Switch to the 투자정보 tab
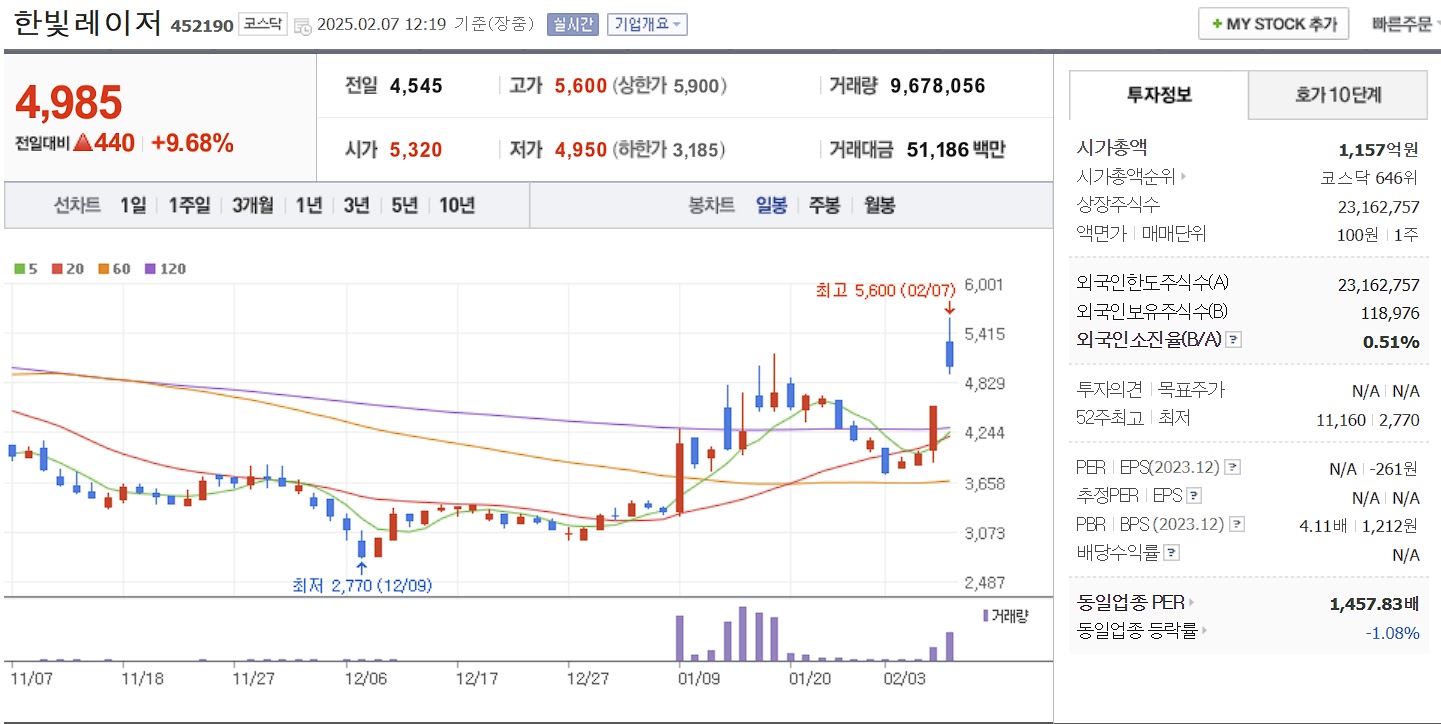This screenshot has width=1441, height=724. [1159, 95]
